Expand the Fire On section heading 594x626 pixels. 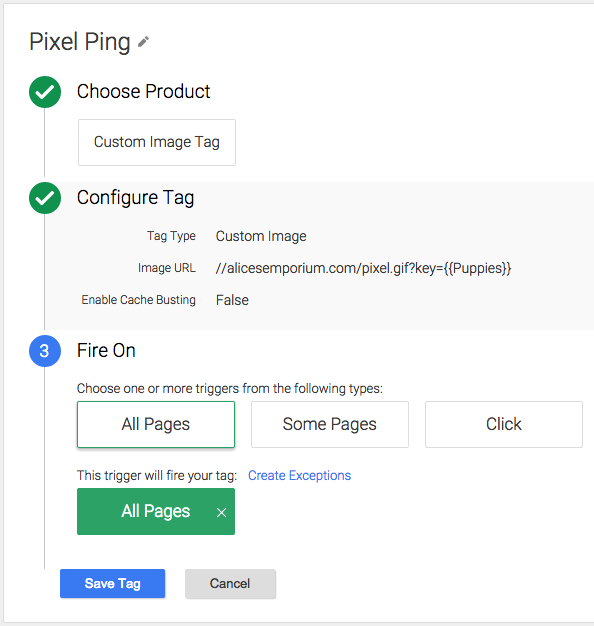106,351
